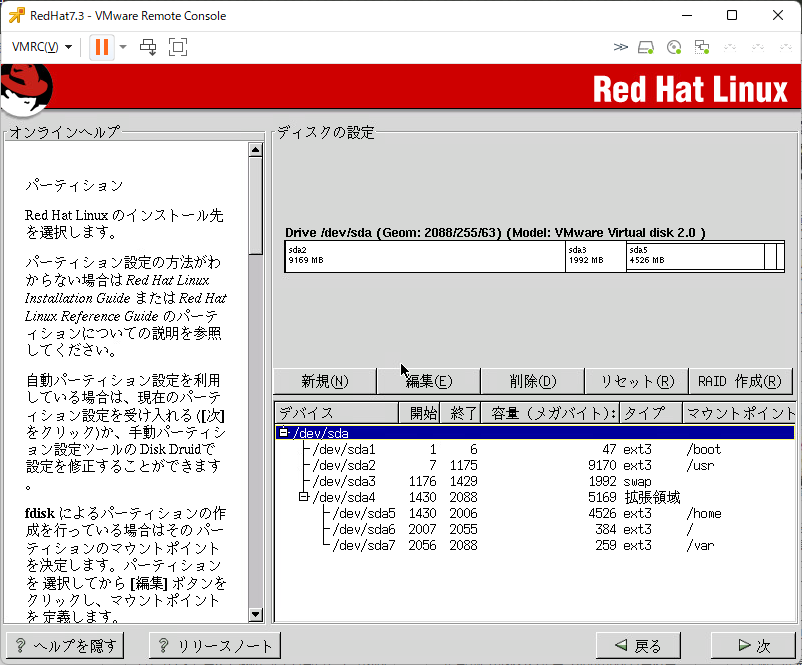Image resolution: width=802 pixels, height=665 pixels.
Task: Select the /dev/sda row
Action: pos(534,433)
